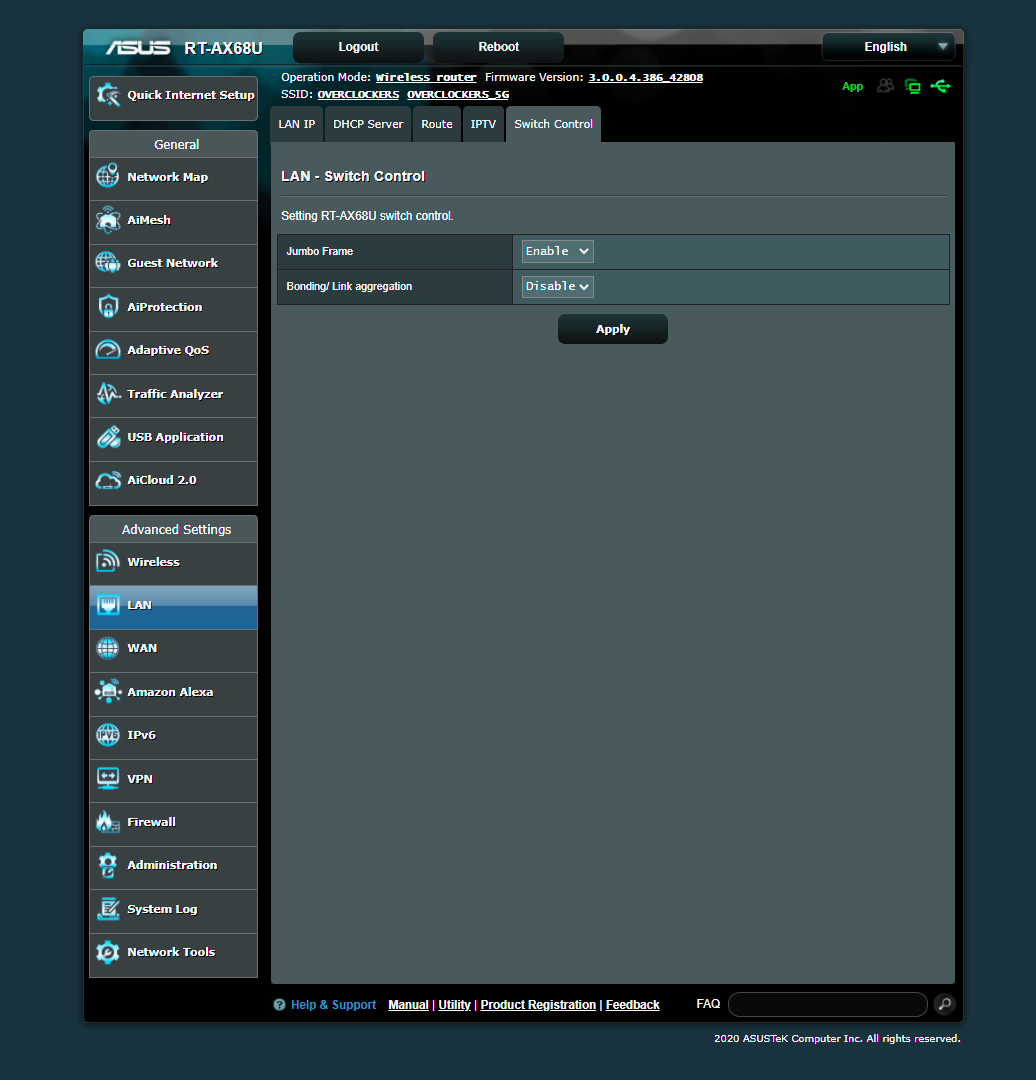Open the Wireless router operation mode link
1036x1080 pixels.
click(426, 77)
